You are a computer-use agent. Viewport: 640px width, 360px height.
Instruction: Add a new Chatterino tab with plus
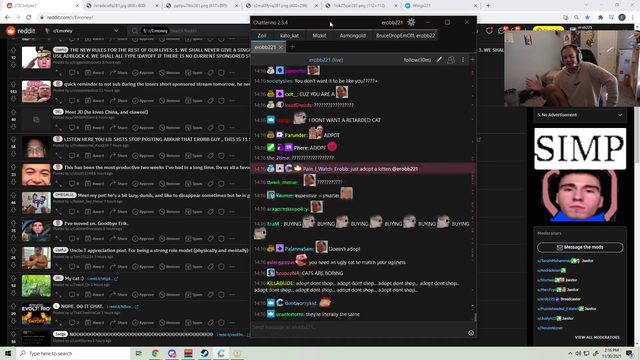point(292,47)
